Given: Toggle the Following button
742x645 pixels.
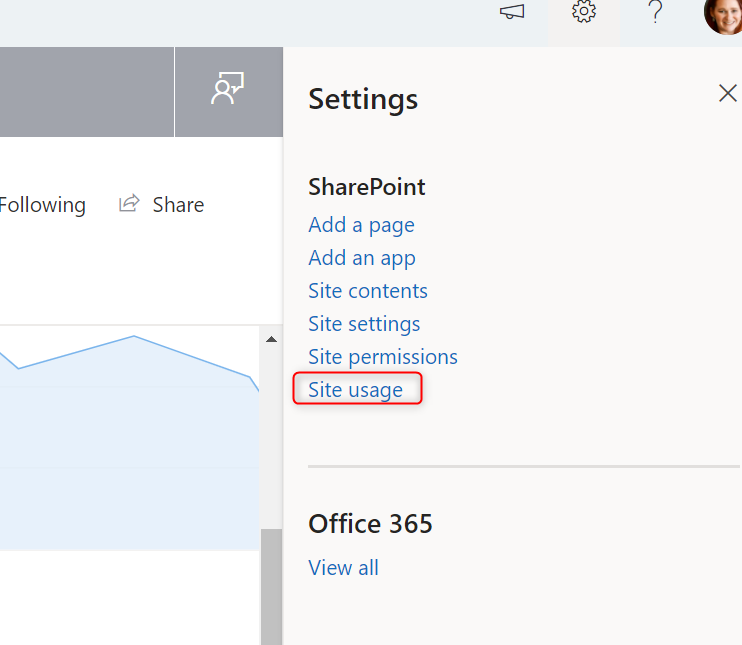Looking at the screenshot, I should (43, 205).
